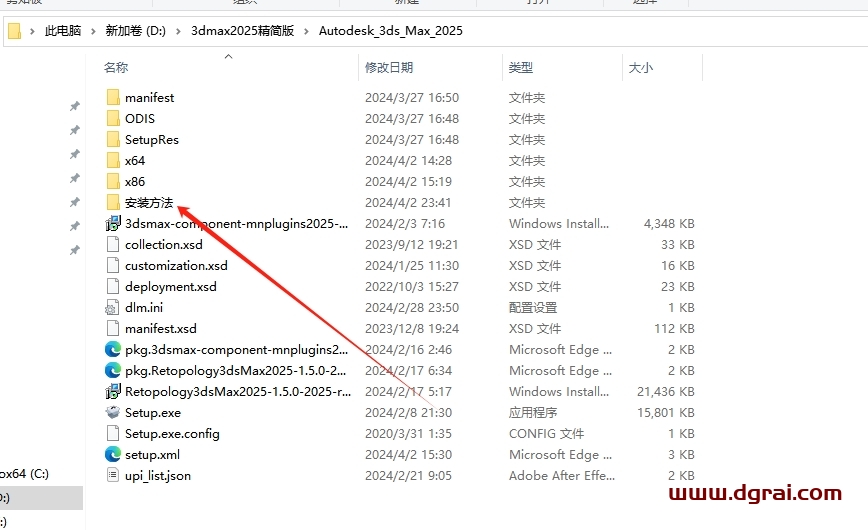
Task: Click the 15,801 KB size cell
Action: tap(666, 413)
